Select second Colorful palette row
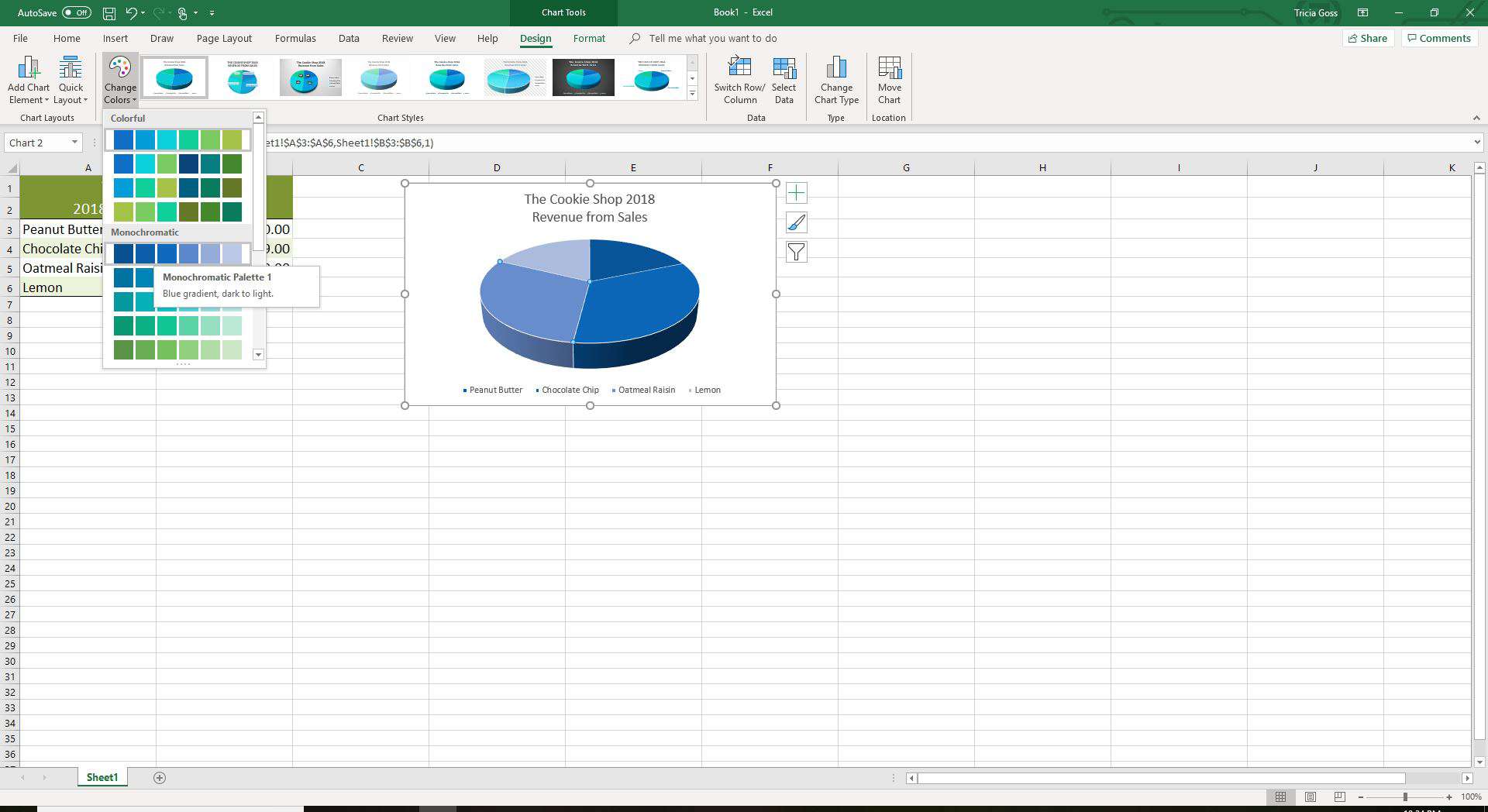 point(178,163)
